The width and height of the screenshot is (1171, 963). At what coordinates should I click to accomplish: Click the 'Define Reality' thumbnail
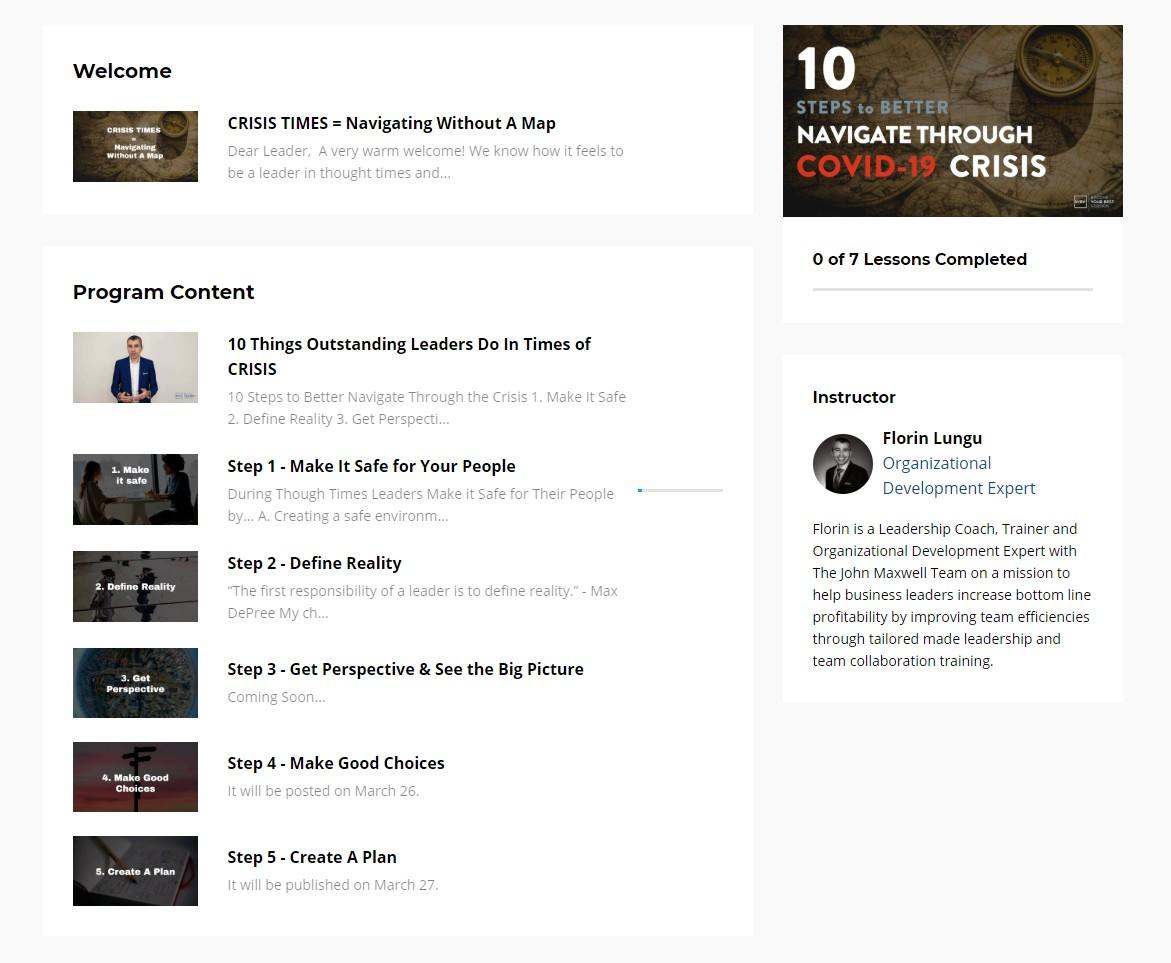135,586
